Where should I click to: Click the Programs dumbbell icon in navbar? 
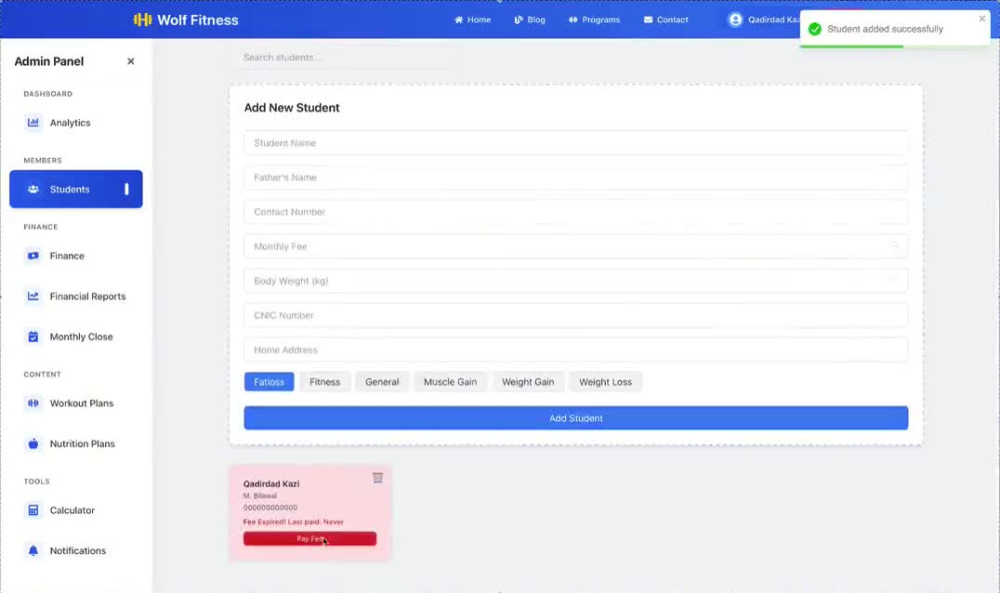point(573,20)
